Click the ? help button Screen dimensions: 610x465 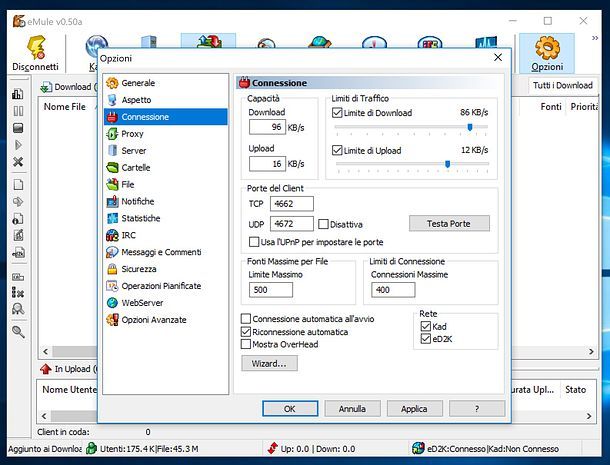point(477,409)
